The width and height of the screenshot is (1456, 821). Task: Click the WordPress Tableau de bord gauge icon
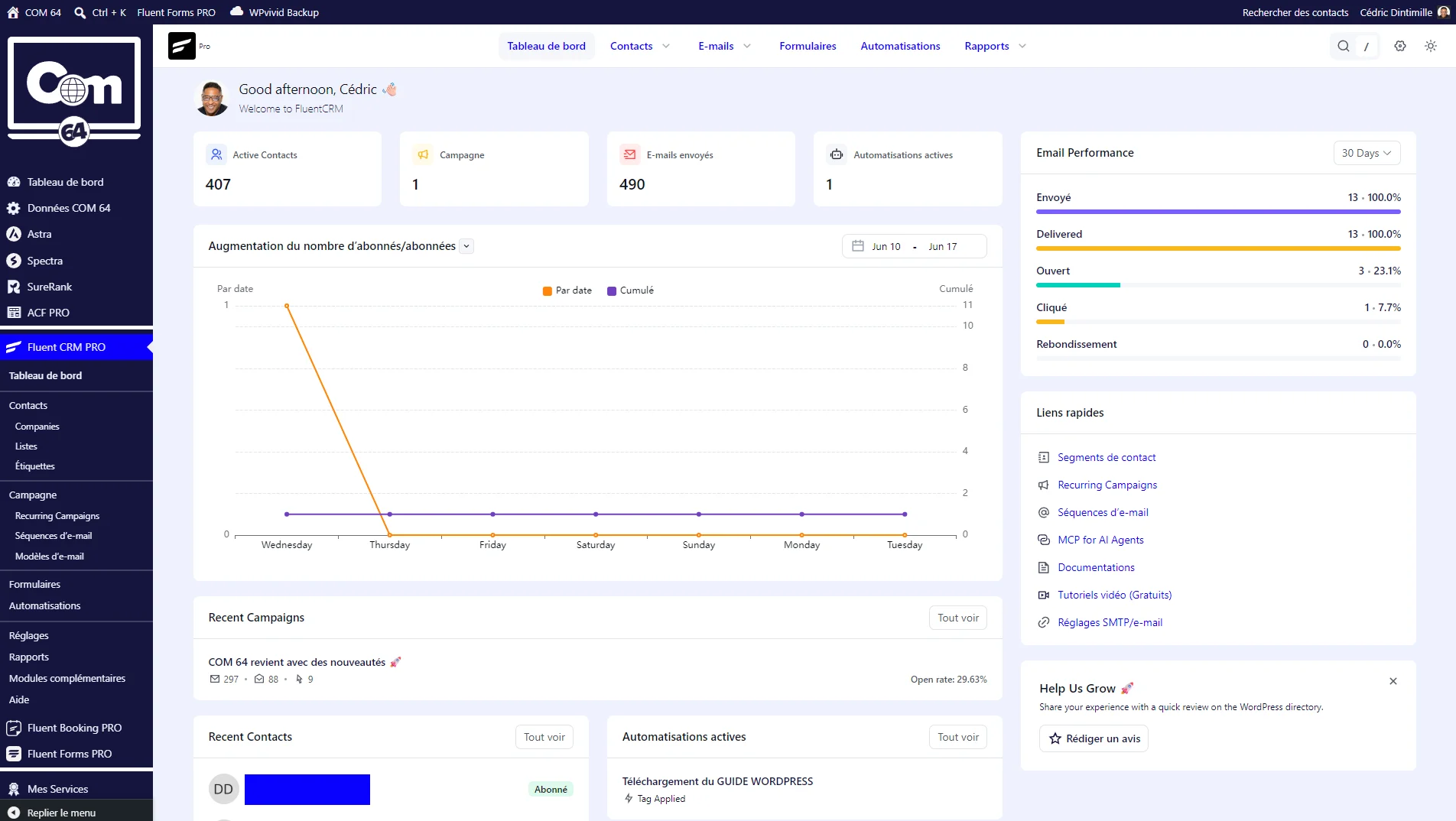pyautogui.click(x=14, y=182)
